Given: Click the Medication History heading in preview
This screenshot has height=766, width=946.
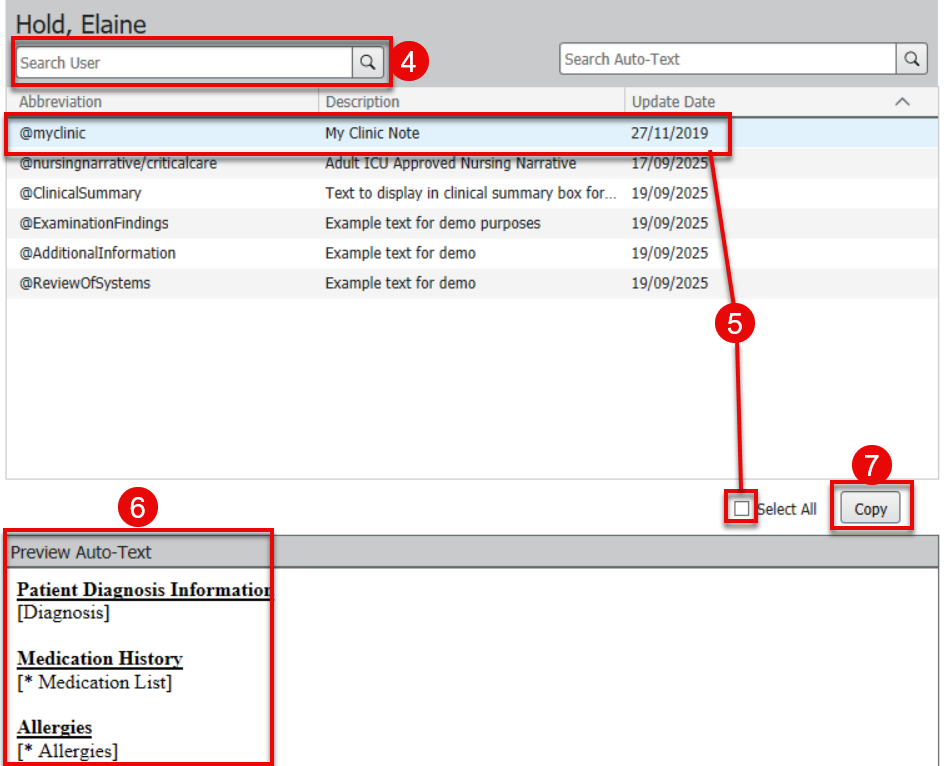Looking at the screenshot, I should (x=100, y=659).
